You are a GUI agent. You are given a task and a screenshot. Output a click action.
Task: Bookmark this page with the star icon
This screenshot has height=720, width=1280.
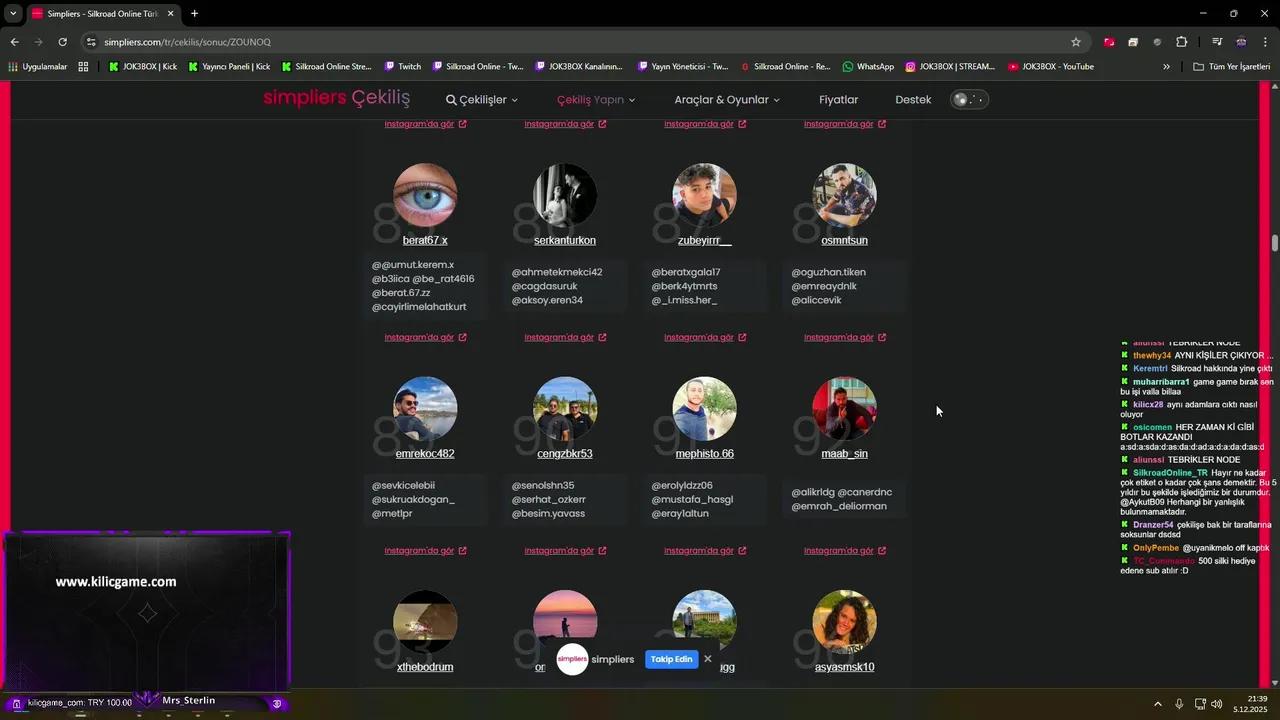(1076, 42)
